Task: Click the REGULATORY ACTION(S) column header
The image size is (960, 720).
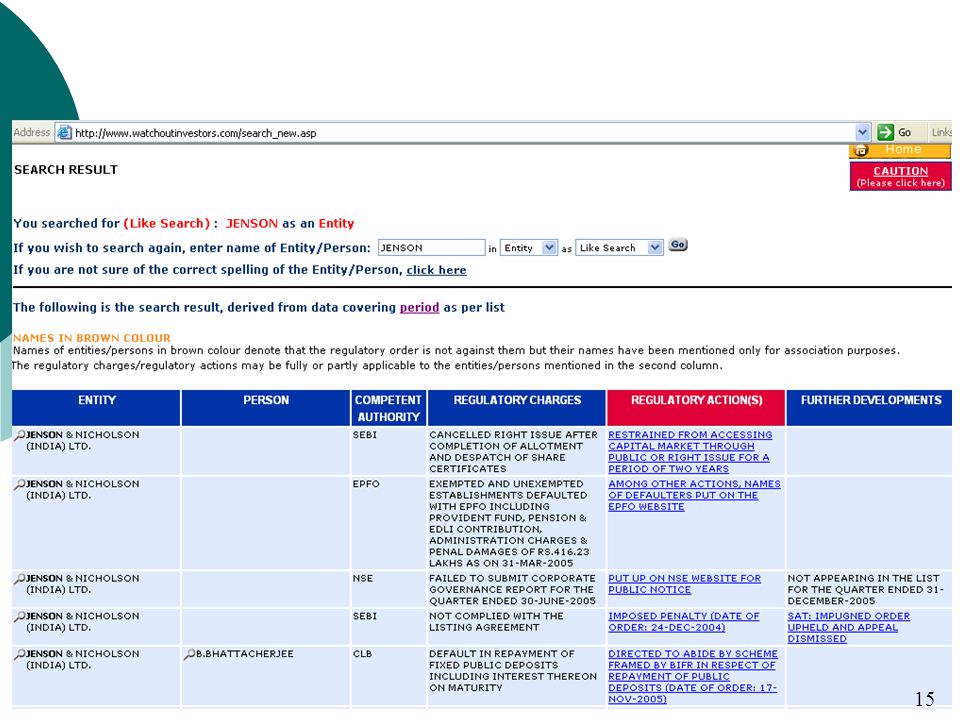Action: 696,408
